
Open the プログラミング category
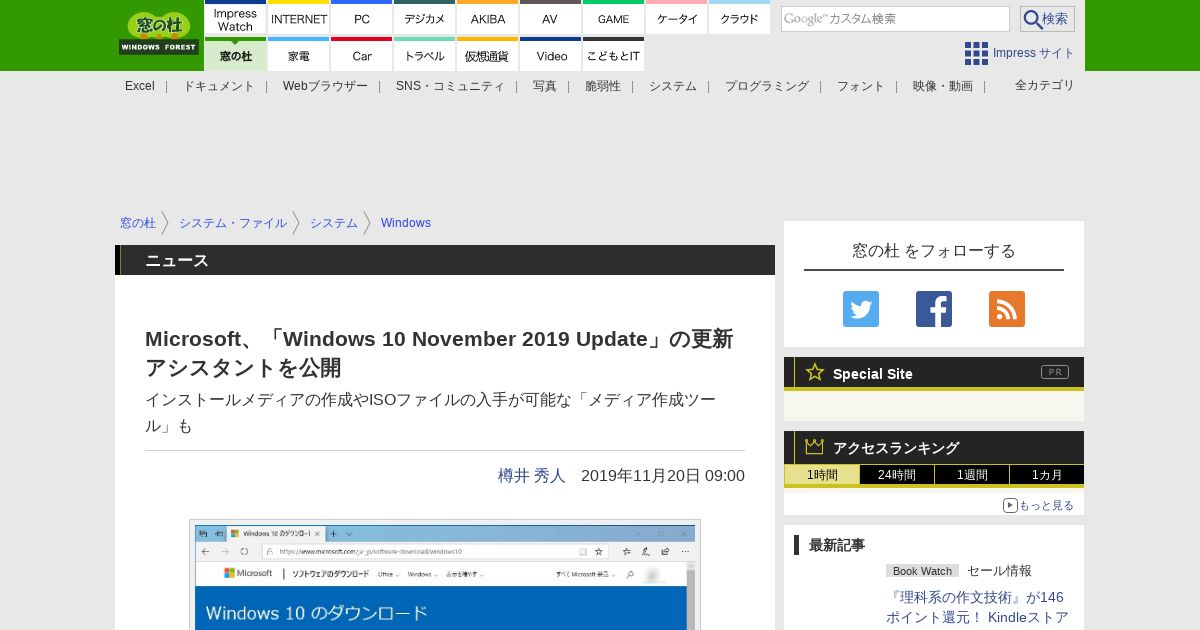pyautogui.click(x=767, y=86)
